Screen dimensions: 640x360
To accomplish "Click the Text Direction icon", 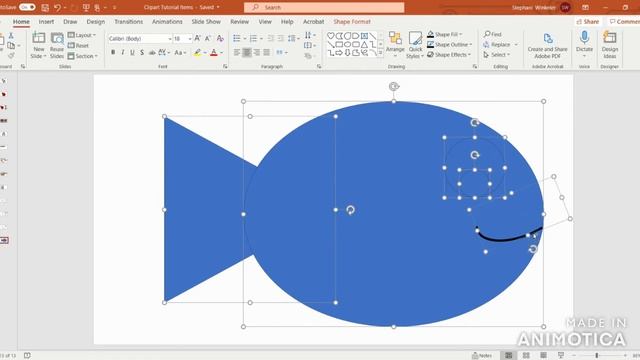I will click(308, 36).
